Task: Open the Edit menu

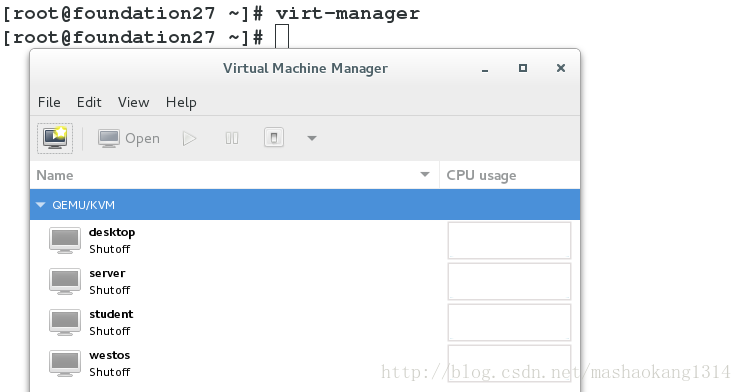Action: 89,102
